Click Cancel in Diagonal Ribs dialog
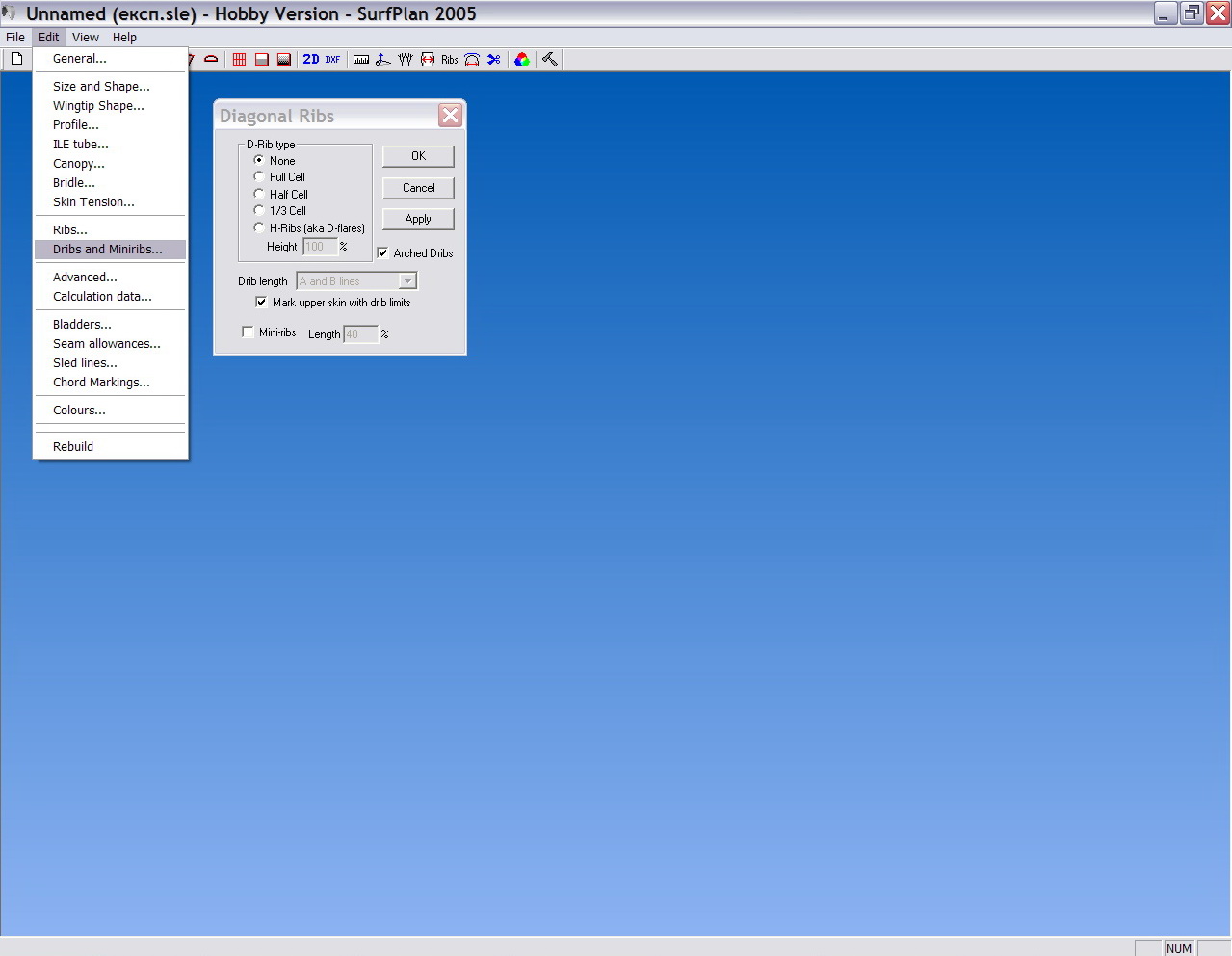The height and width of the screenshot is (956, 1232). pyautogui.click(x=418, y=188)
